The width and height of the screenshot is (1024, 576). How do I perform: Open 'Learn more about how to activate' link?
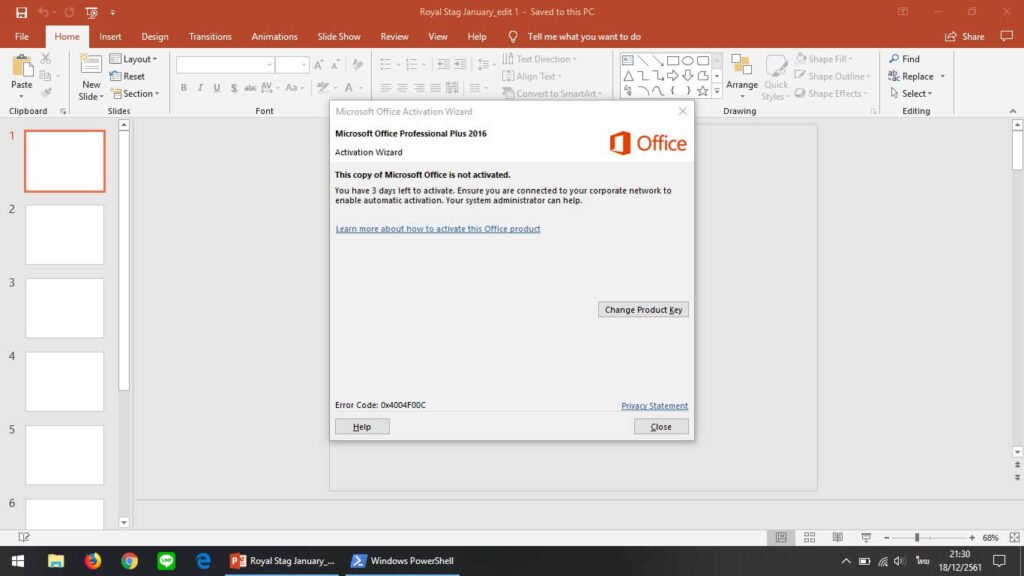tap(438, 229)
